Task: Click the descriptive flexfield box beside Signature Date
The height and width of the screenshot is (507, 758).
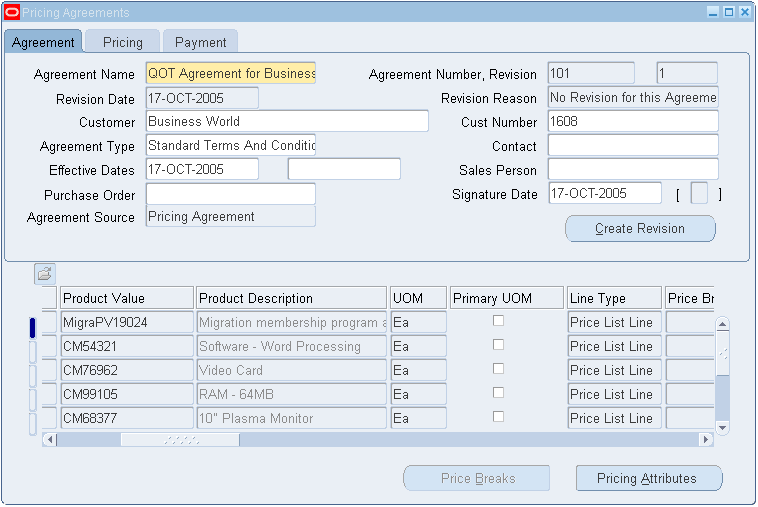Action: click(x=699, y=194)
